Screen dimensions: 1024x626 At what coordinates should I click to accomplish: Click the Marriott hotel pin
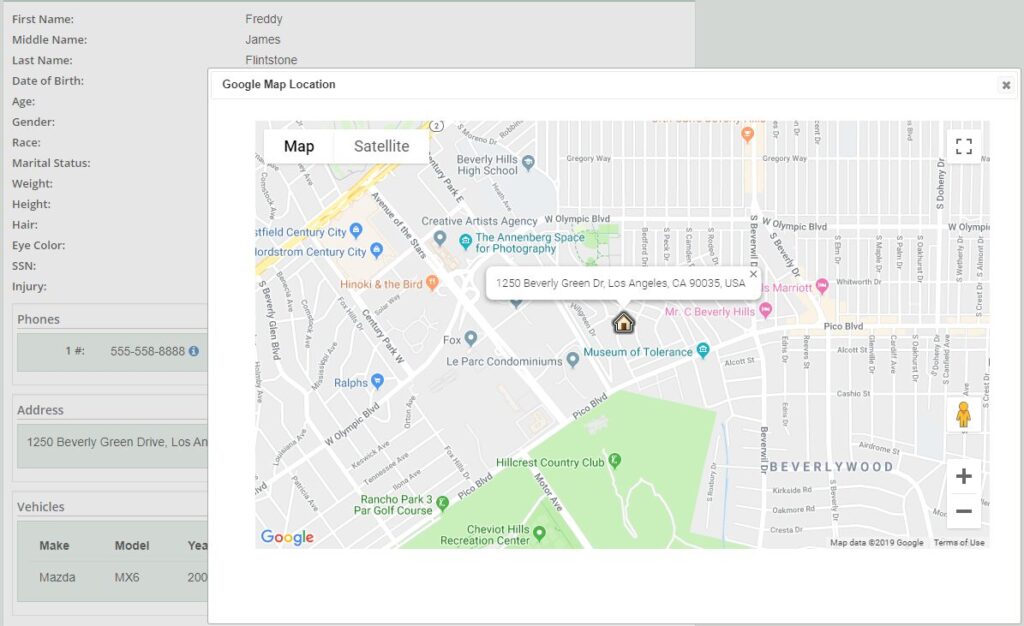point(822,285)
